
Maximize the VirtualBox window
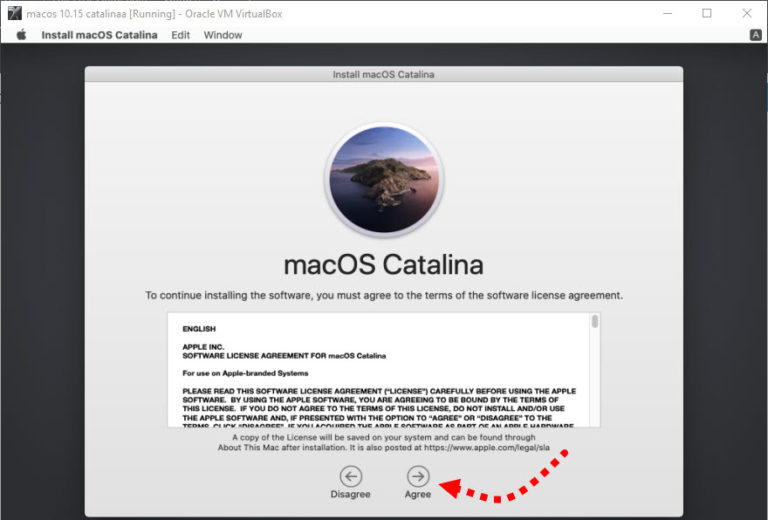tap(707, 13)
